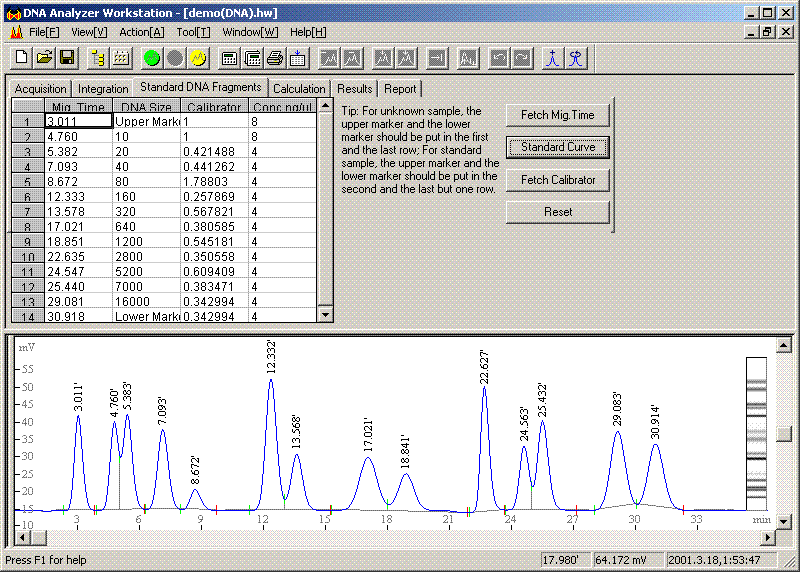Click the blue peak with curved arrows icon

576,58
